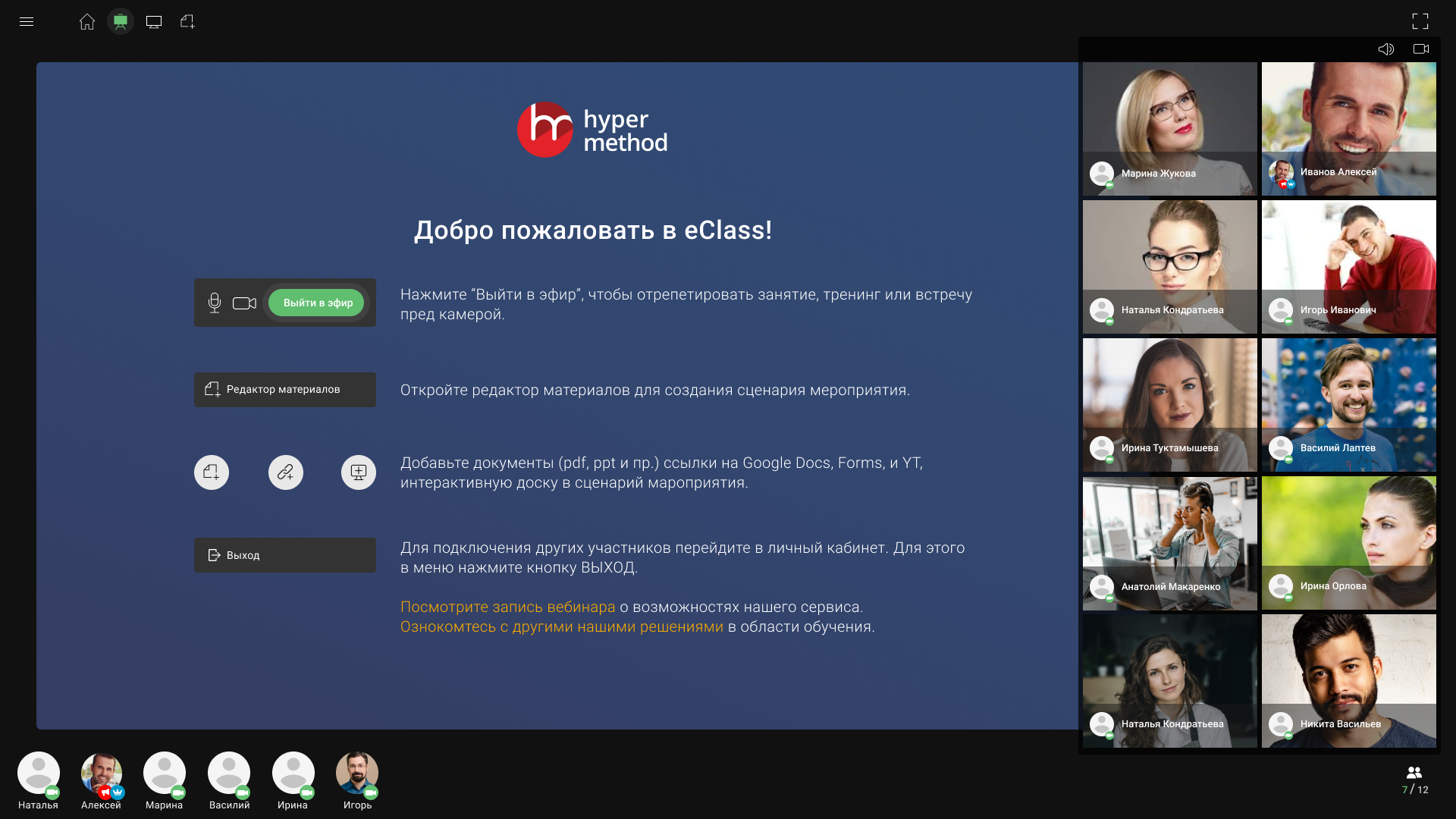Click Наталья avatar in bottom bar

pos(39,773)
